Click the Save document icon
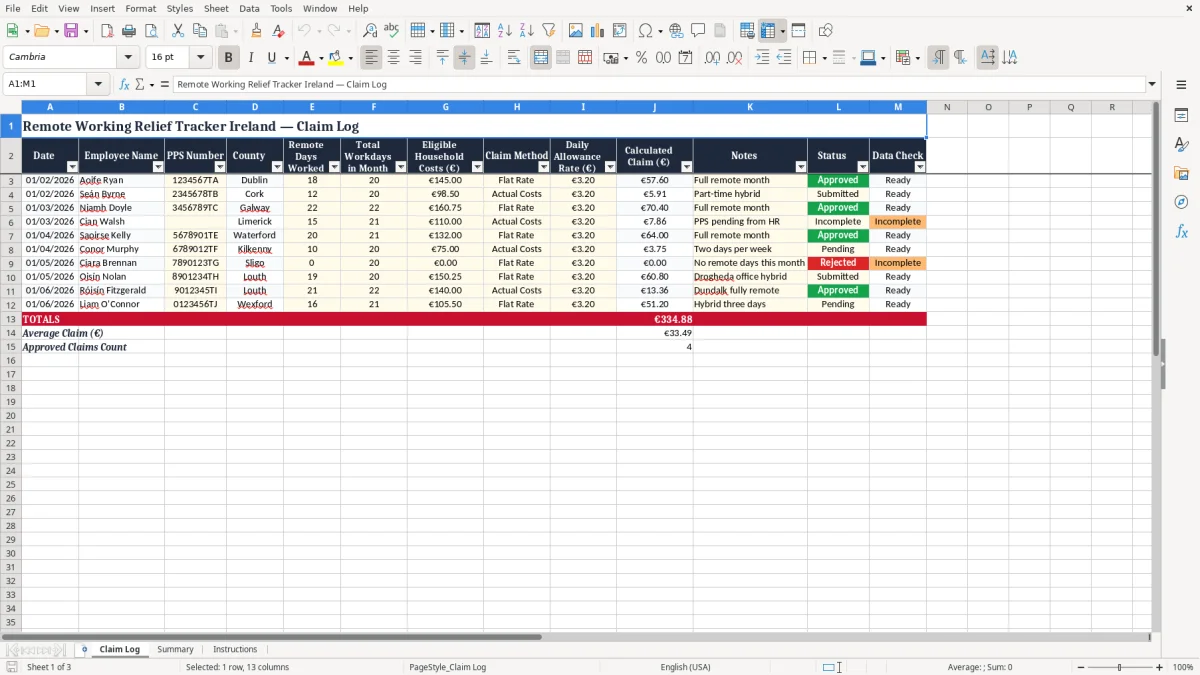The image size is (1200, 675). (x=71, y=31)
